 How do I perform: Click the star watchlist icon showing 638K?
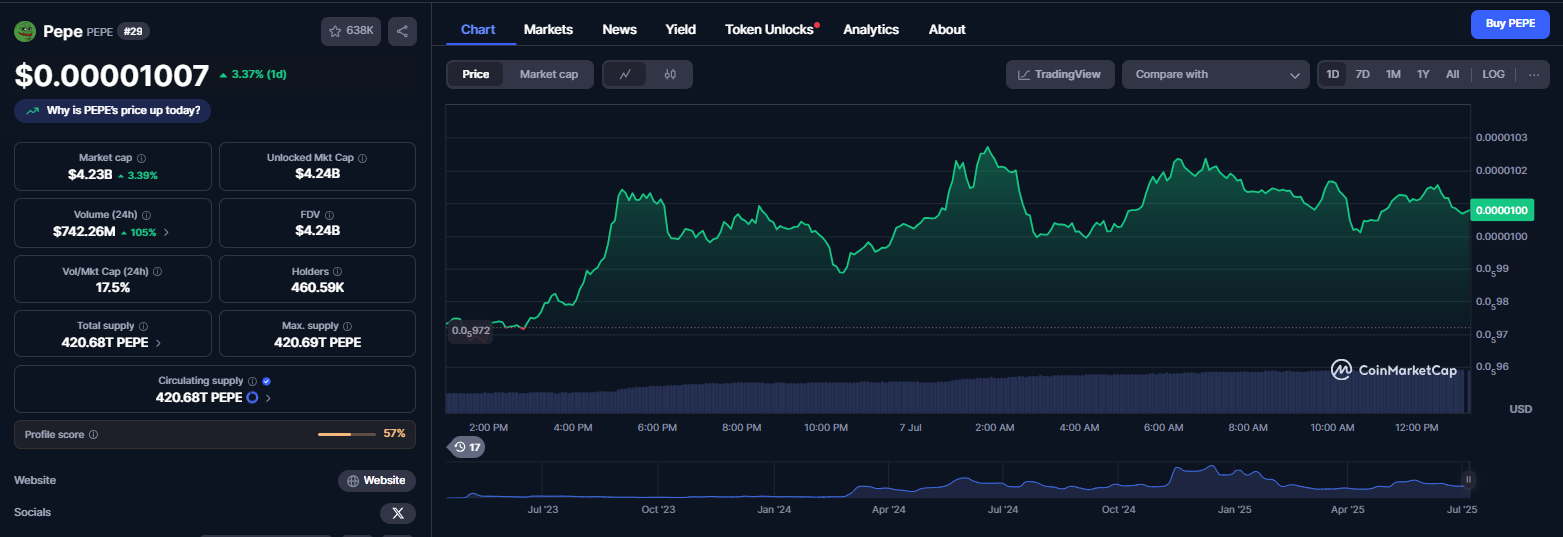pos(351,31)
